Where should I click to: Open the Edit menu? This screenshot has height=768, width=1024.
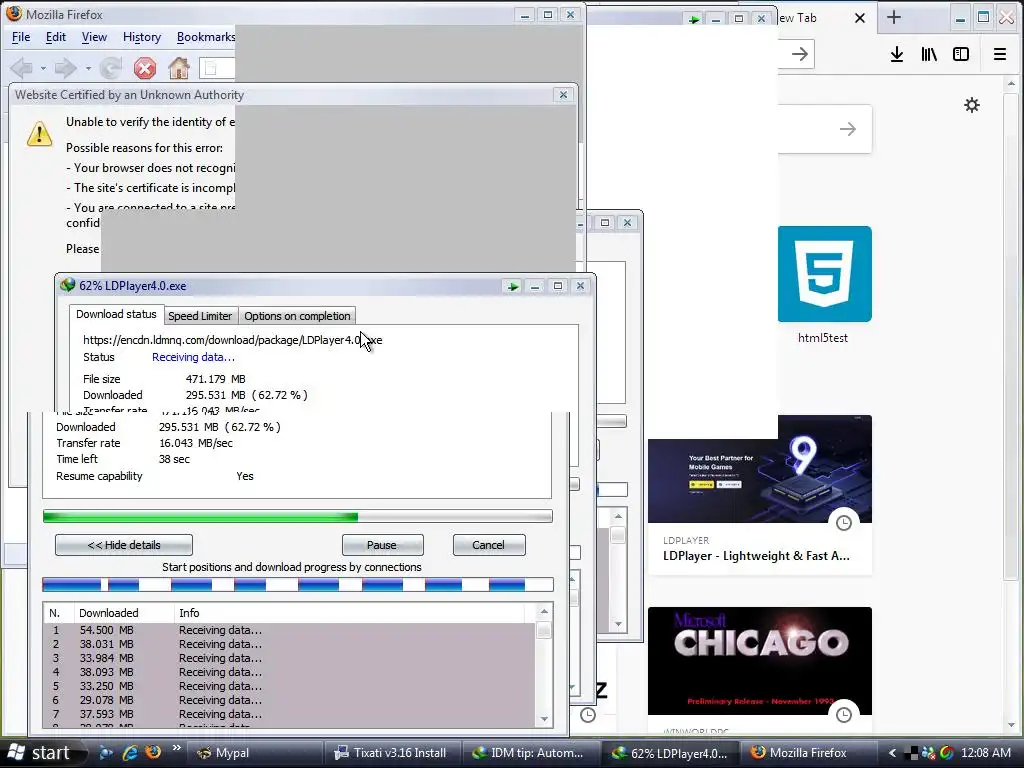pyautogui.click(x=56, y=37)
